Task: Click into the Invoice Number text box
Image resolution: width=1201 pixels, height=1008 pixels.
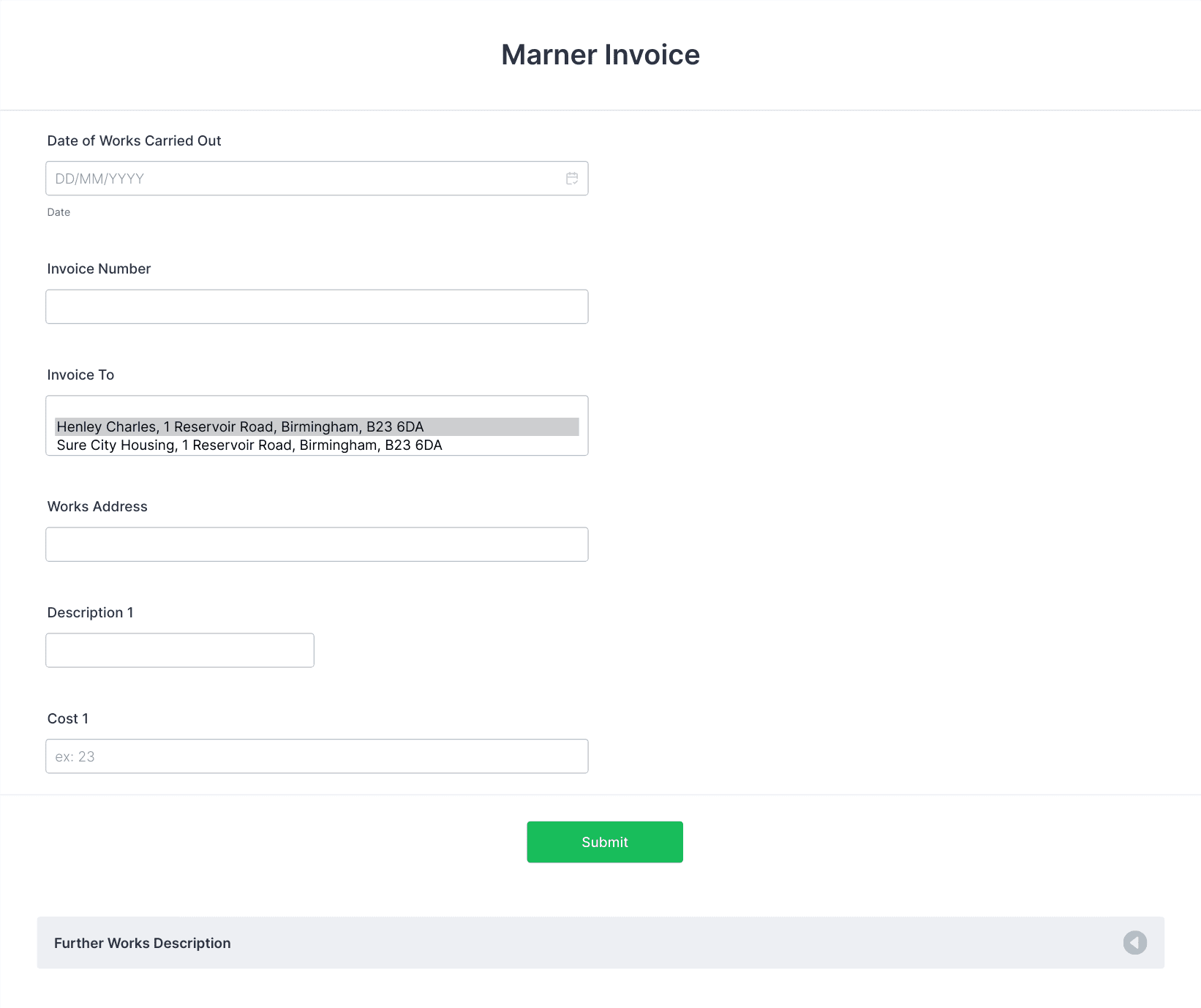Action: [x=317, y=306]
